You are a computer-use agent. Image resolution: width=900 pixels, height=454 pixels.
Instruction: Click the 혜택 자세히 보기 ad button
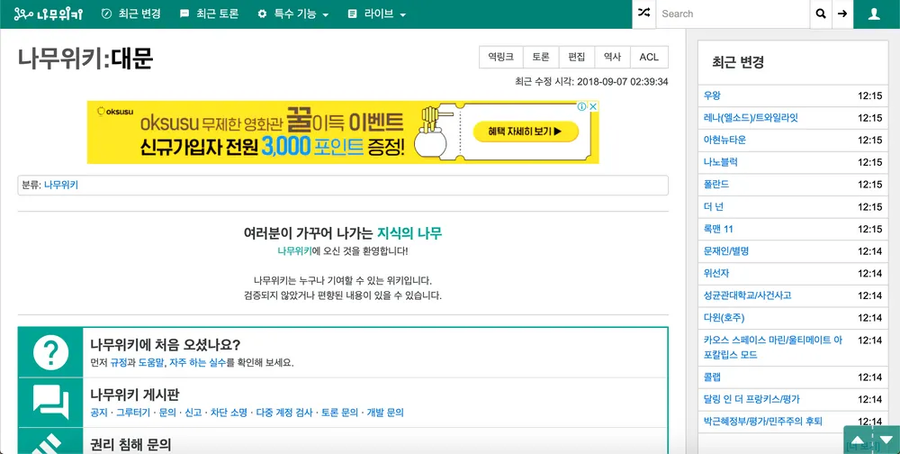tap(525, 131)
